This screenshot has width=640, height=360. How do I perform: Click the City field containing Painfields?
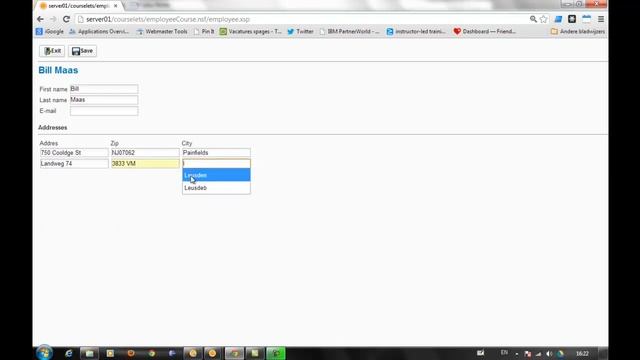tap(216, 153)
